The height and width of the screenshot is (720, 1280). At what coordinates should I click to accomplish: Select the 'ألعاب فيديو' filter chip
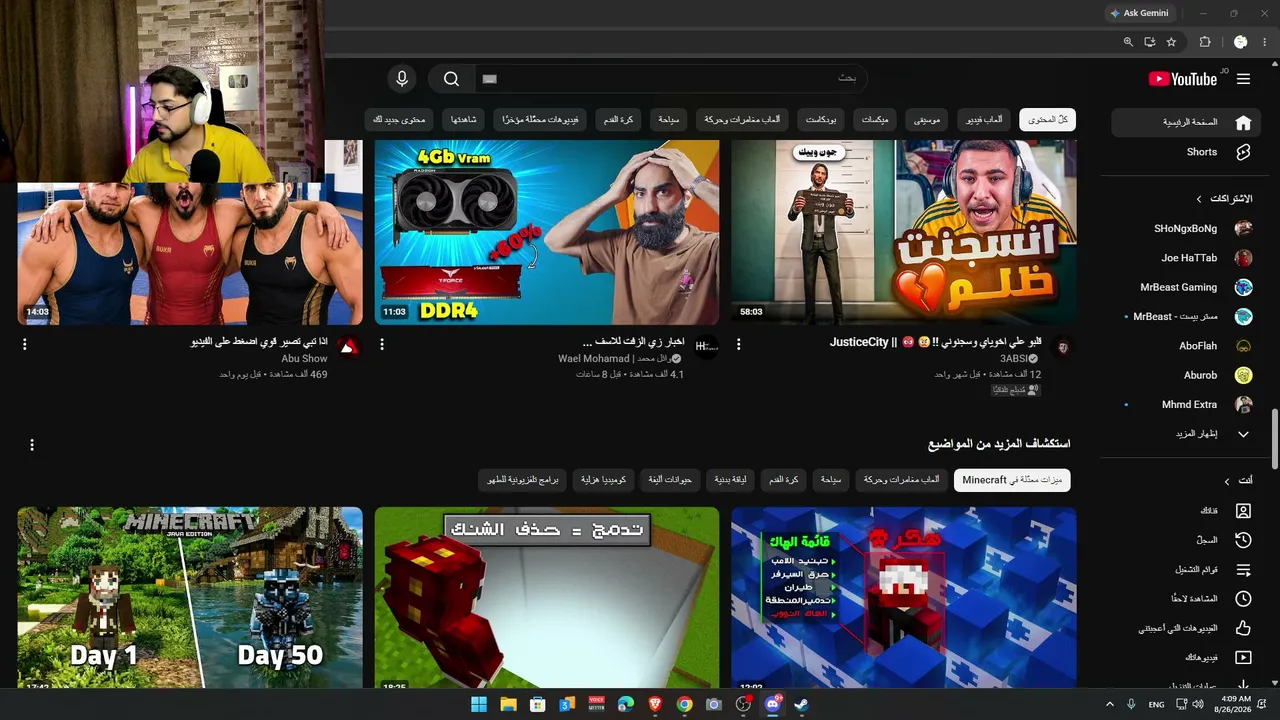pos(984,120)
